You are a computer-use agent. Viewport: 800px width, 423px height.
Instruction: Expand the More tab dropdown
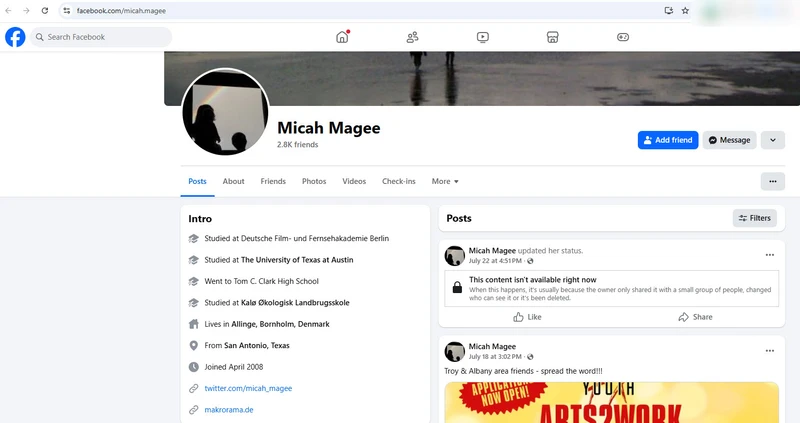pos(445,181)
